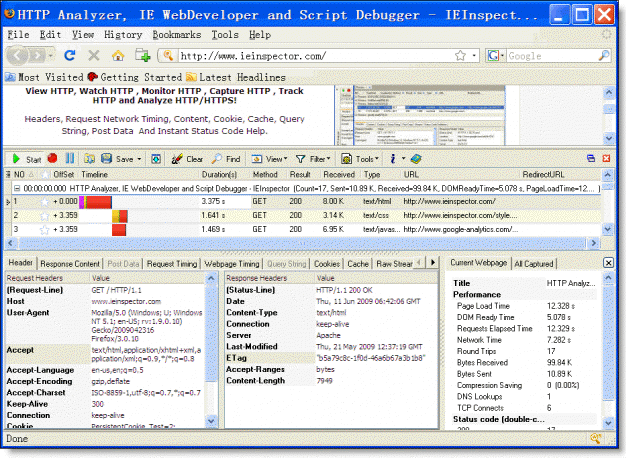Go to the Firefox Home page icon
Viewport: 626px width, 458px height.
point(119,56)
